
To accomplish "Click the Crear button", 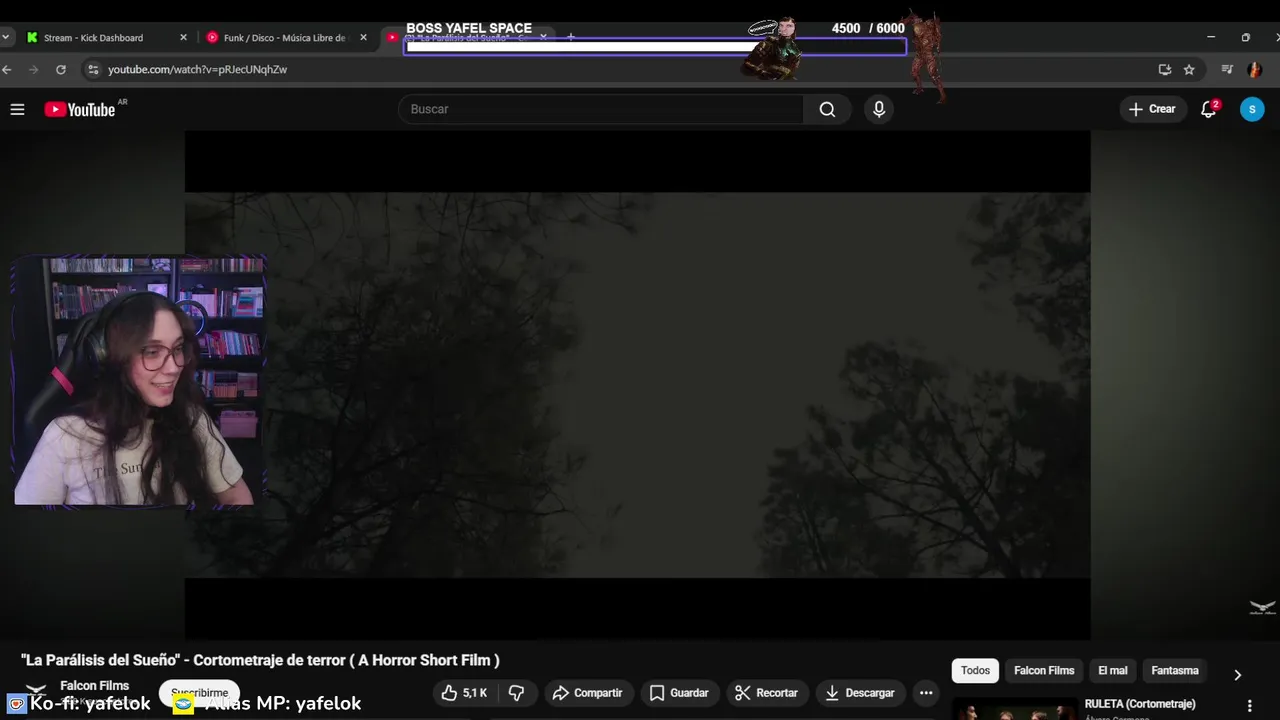I will pyautogui.click(x=1152, y=109).
